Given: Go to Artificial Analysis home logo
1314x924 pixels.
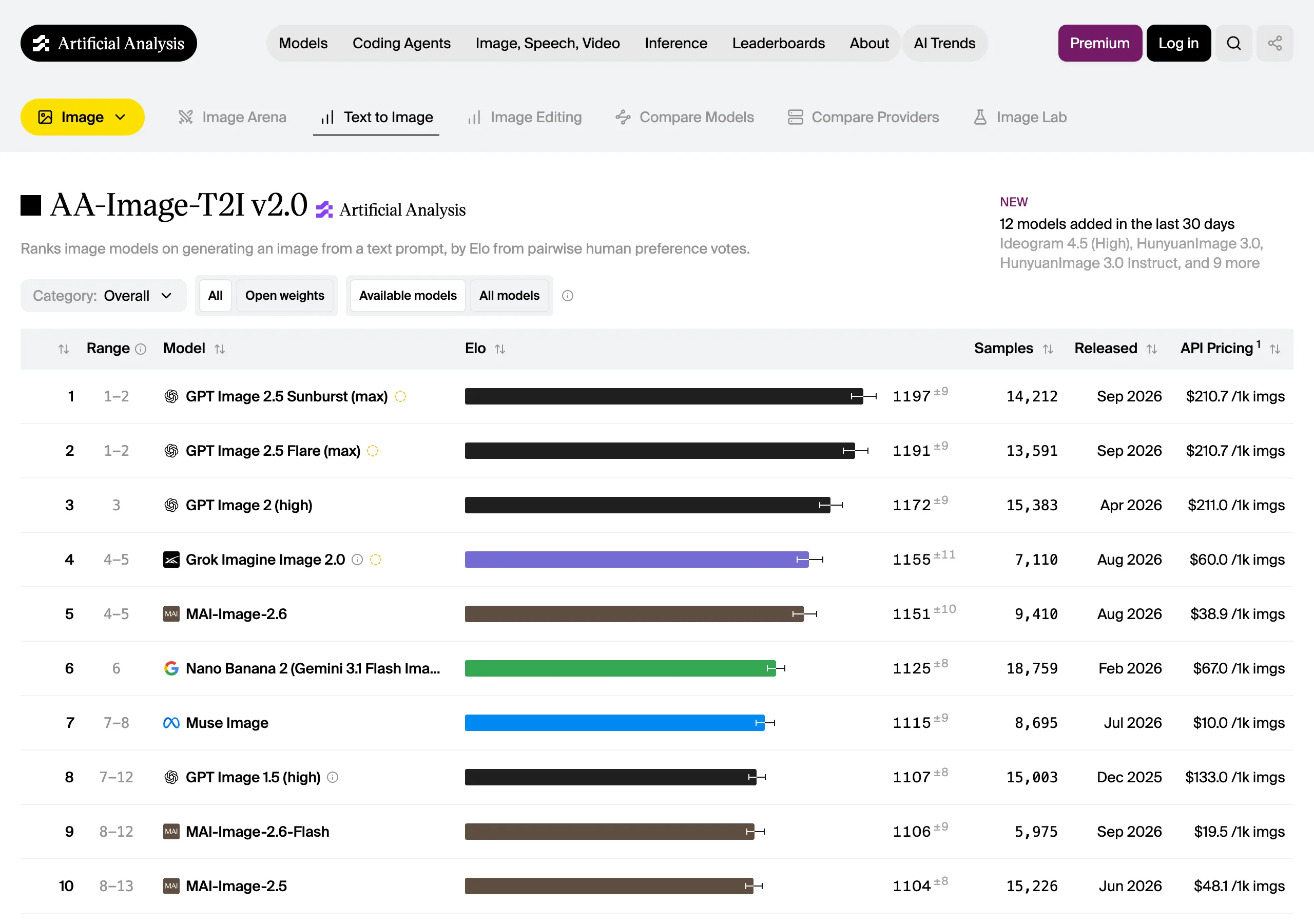Looking at the screenshot, I should pyautogui.click(x=109, y=43).
